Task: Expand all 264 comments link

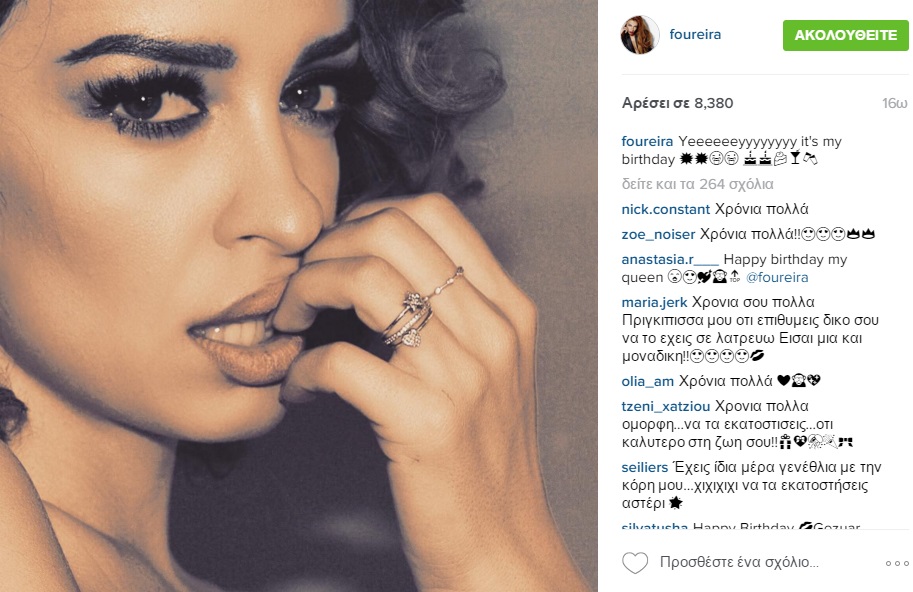Action: click(x=697, y=185)
